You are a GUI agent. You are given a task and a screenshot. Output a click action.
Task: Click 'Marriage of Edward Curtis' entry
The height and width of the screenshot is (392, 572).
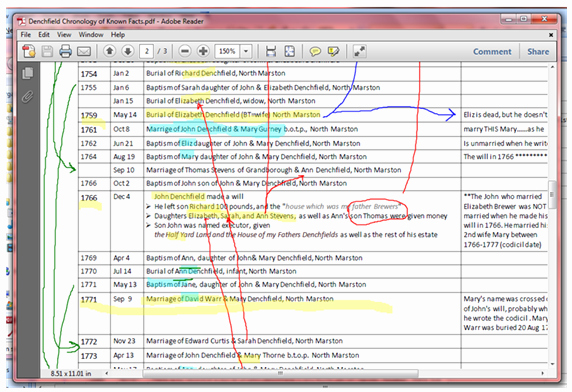244,341
